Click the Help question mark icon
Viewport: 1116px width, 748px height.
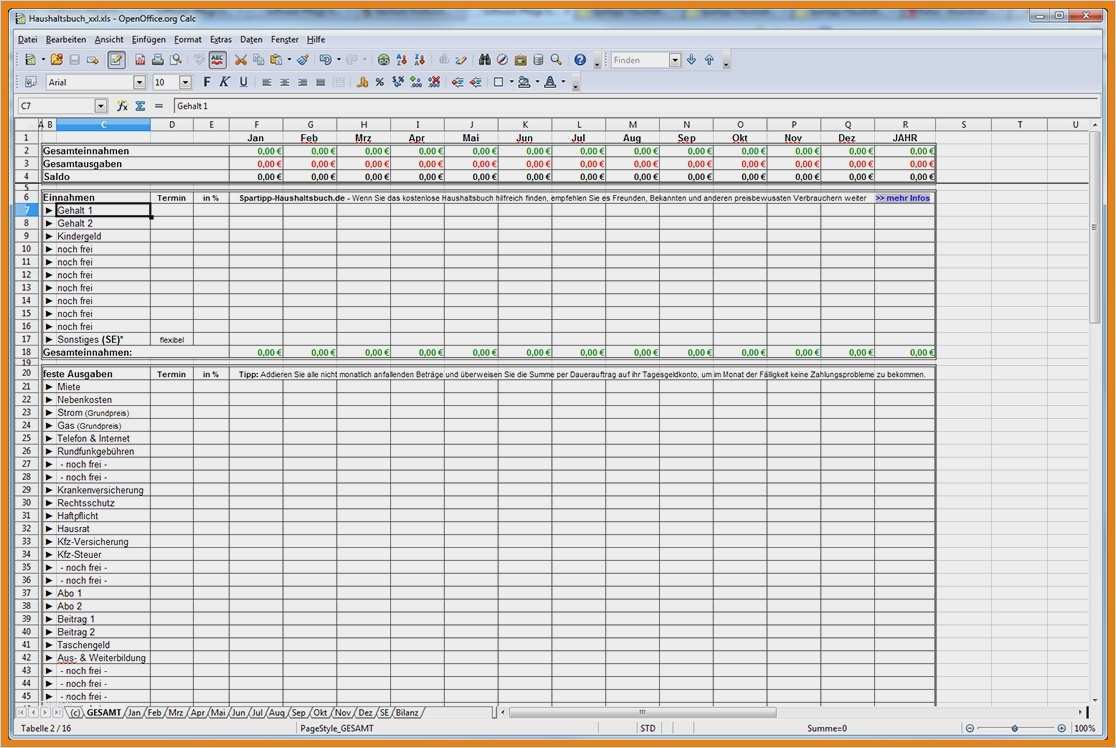click(580, 60)
